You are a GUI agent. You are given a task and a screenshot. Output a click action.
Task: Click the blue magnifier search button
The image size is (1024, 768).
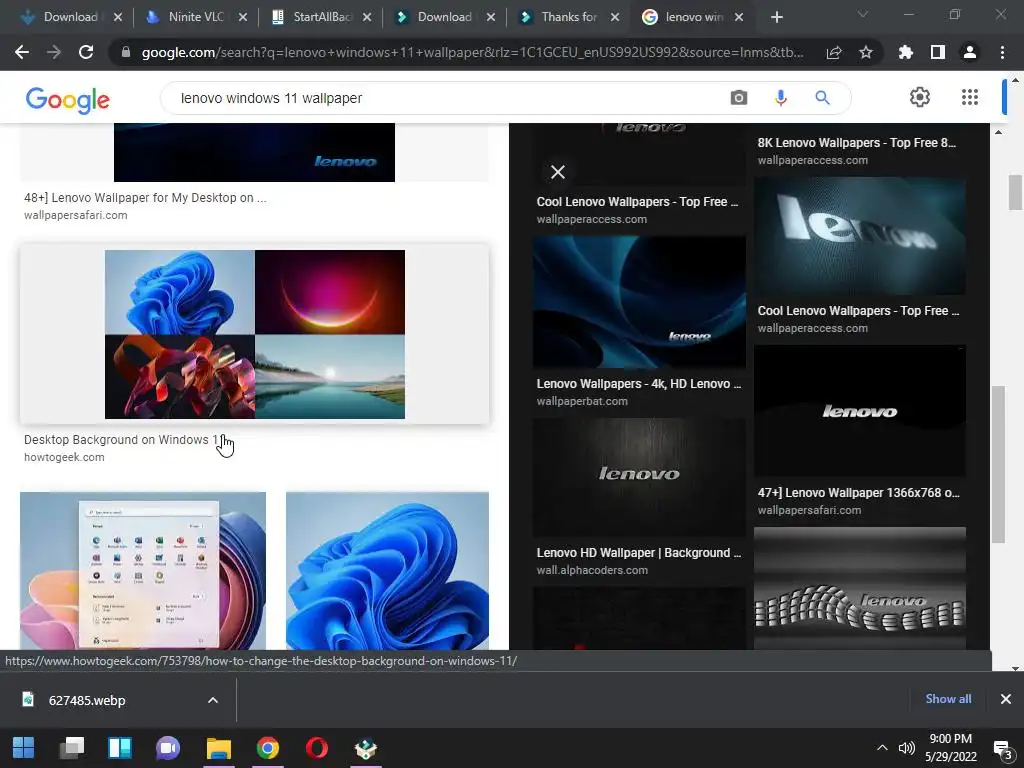pos(822,98)
